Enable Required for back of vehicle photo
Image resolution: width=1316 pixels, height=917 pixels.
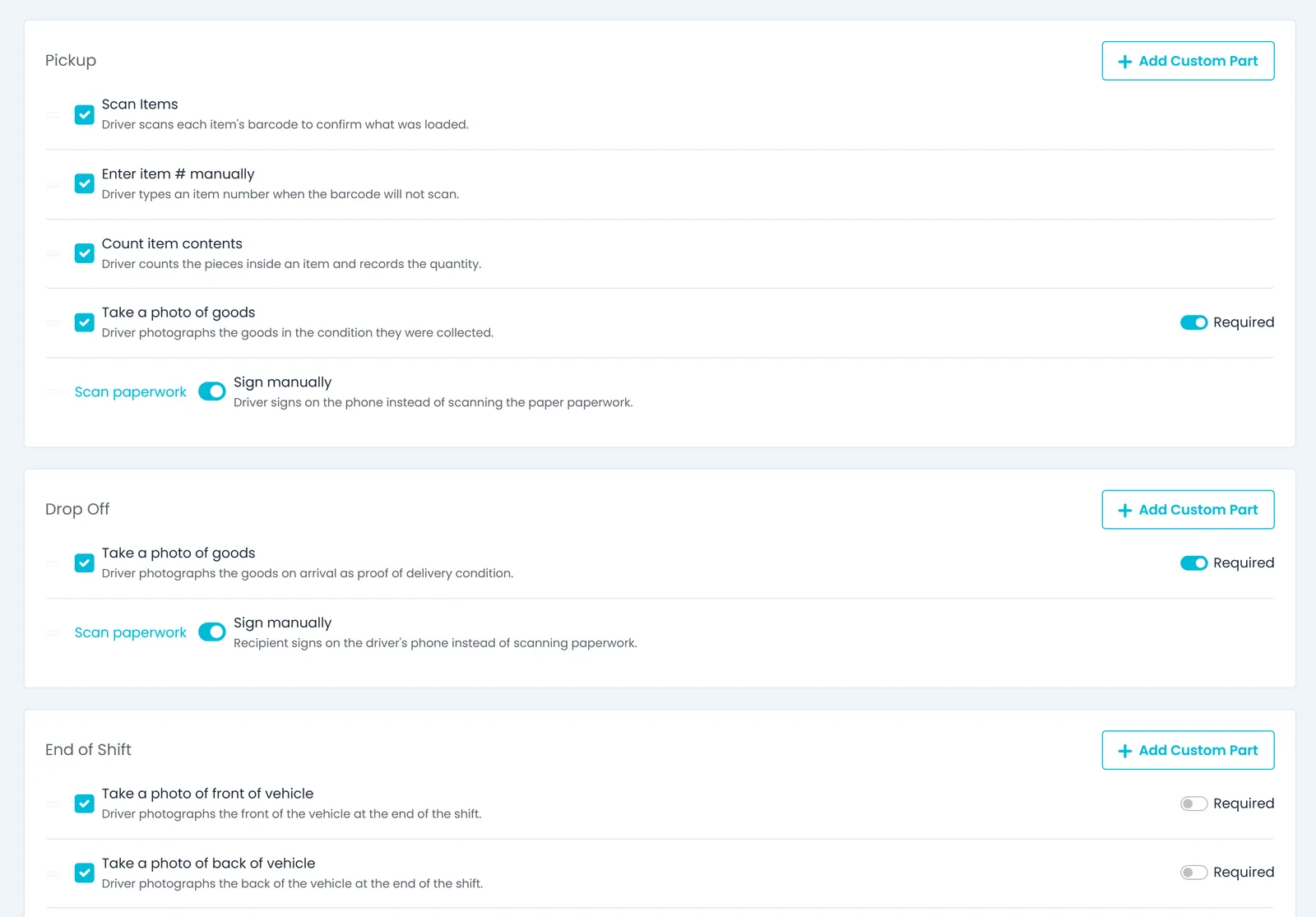[1193, 873]
